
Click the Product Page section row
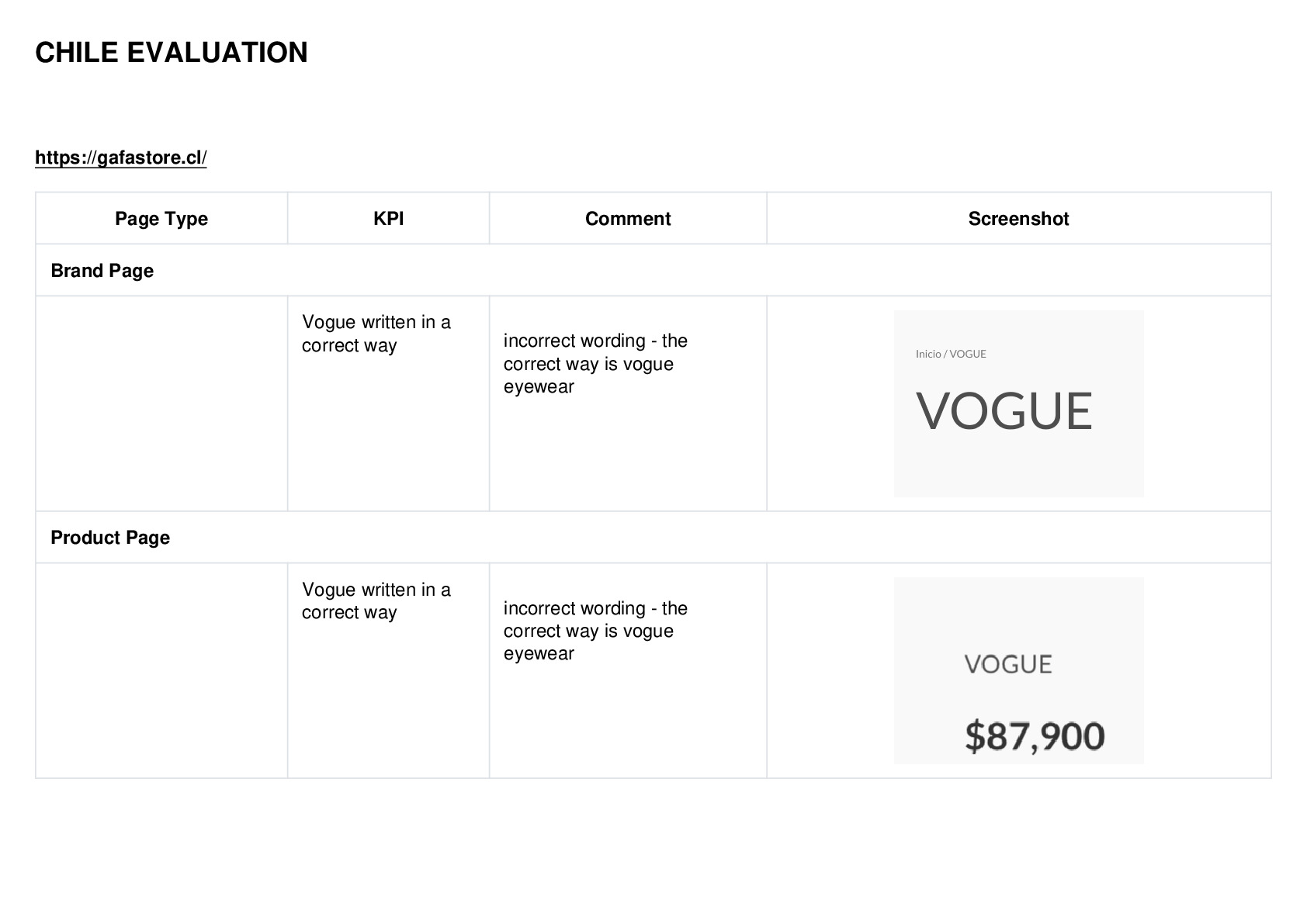tap(653, 537)
